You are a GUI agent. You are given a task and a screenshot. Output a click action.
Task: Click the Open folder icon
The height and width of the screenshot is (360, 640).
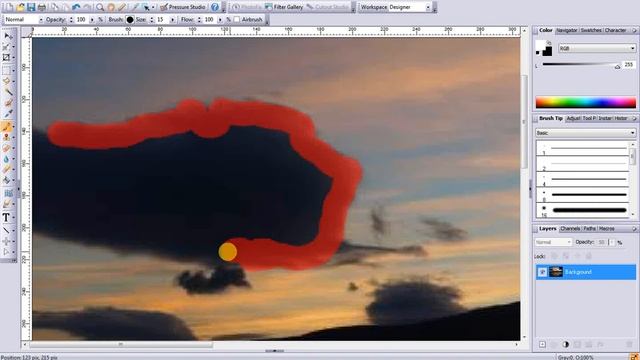point(20,7)
